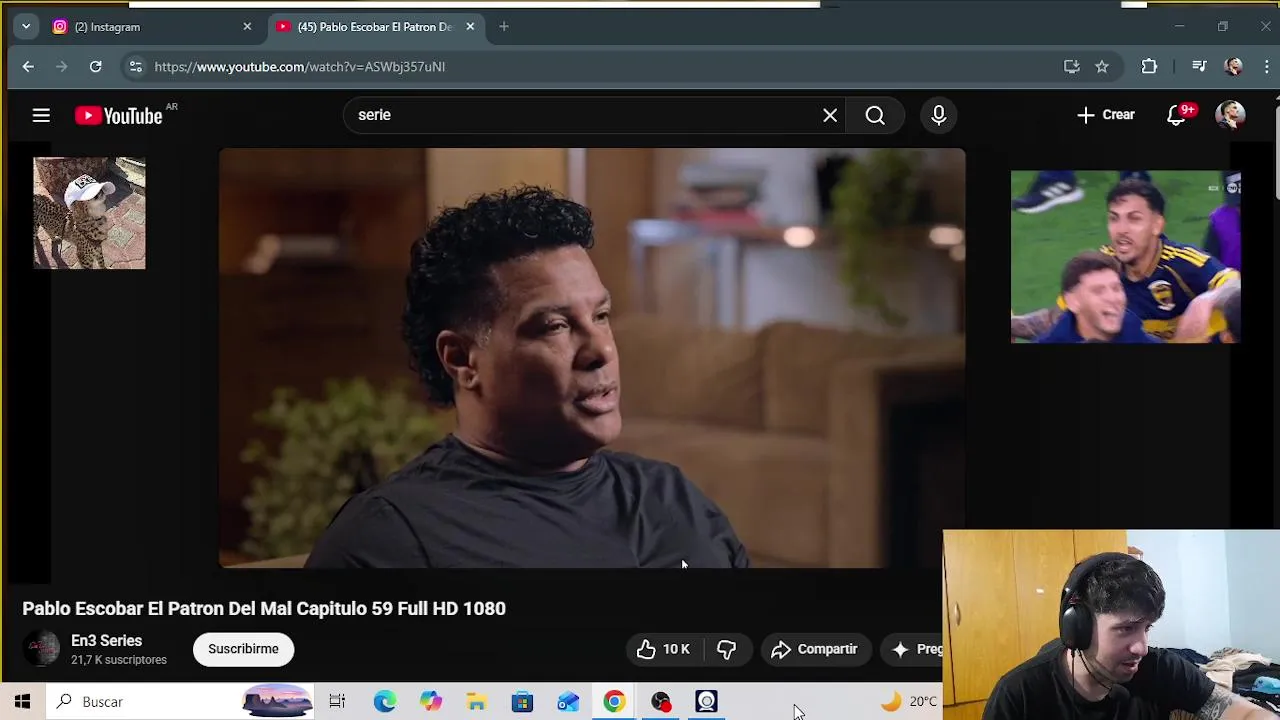Select the Chrome taskbar icon

614,702
